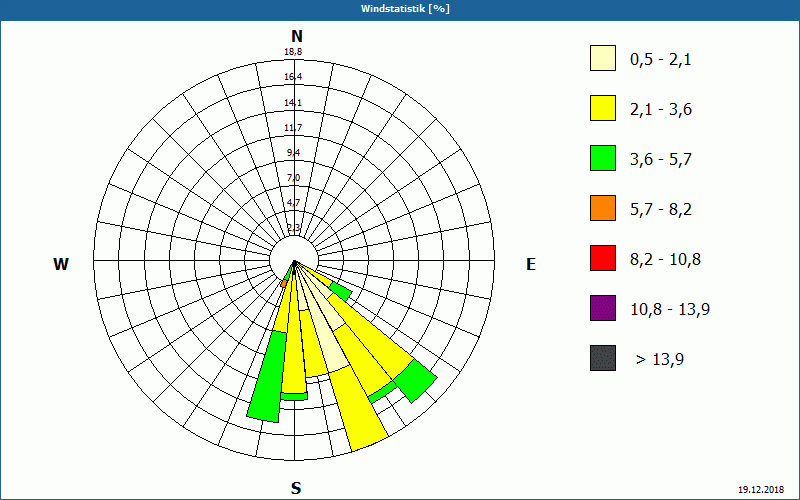Viewport: 800px width, 500px height.
Task: Click the large green south-southwest bar segment
Action: pos(267,377)
